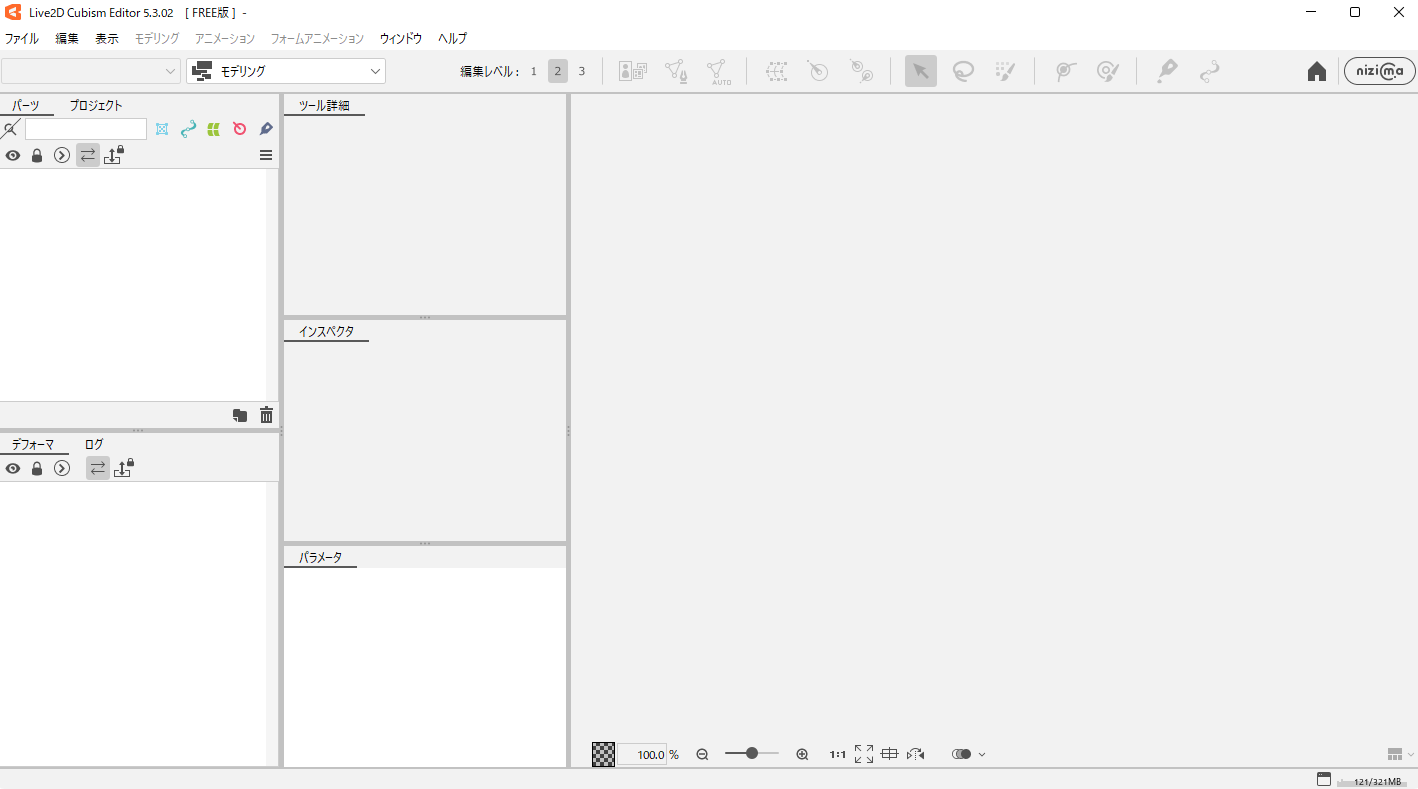Open the home screen via house icon
1418x789 pixels.
[1317, 71]
